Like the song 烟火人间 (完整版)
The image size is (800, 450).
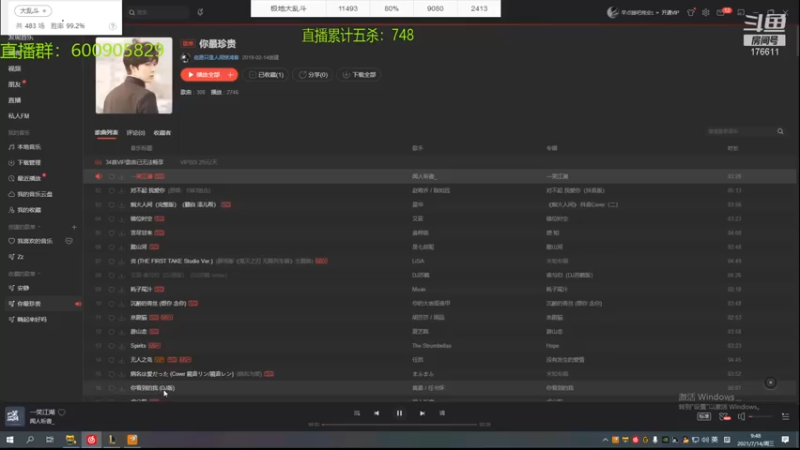111,205
